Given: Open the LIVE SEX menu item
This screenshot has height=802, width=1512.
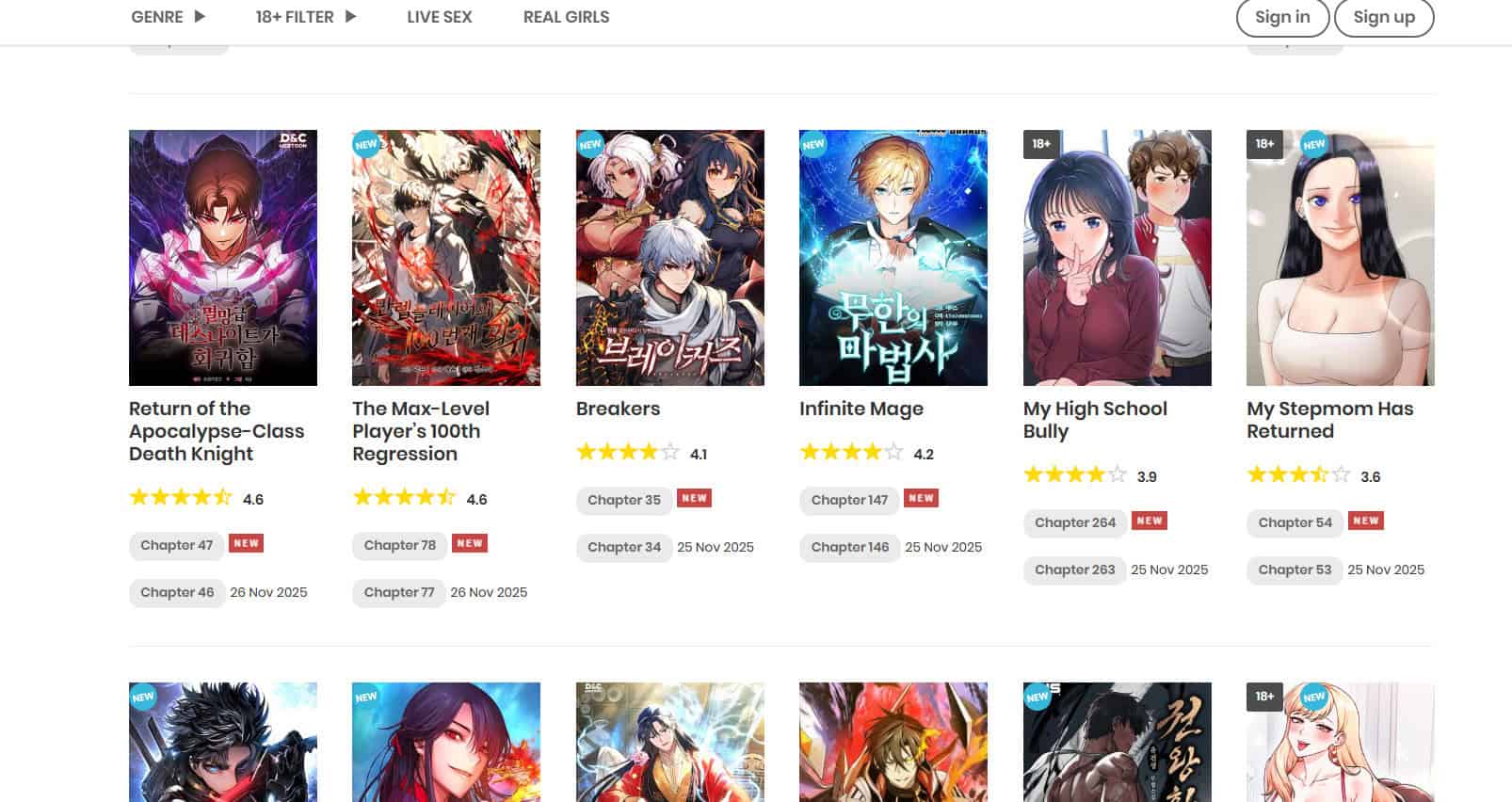Looking at the screenshot, I should click(440, 17).
